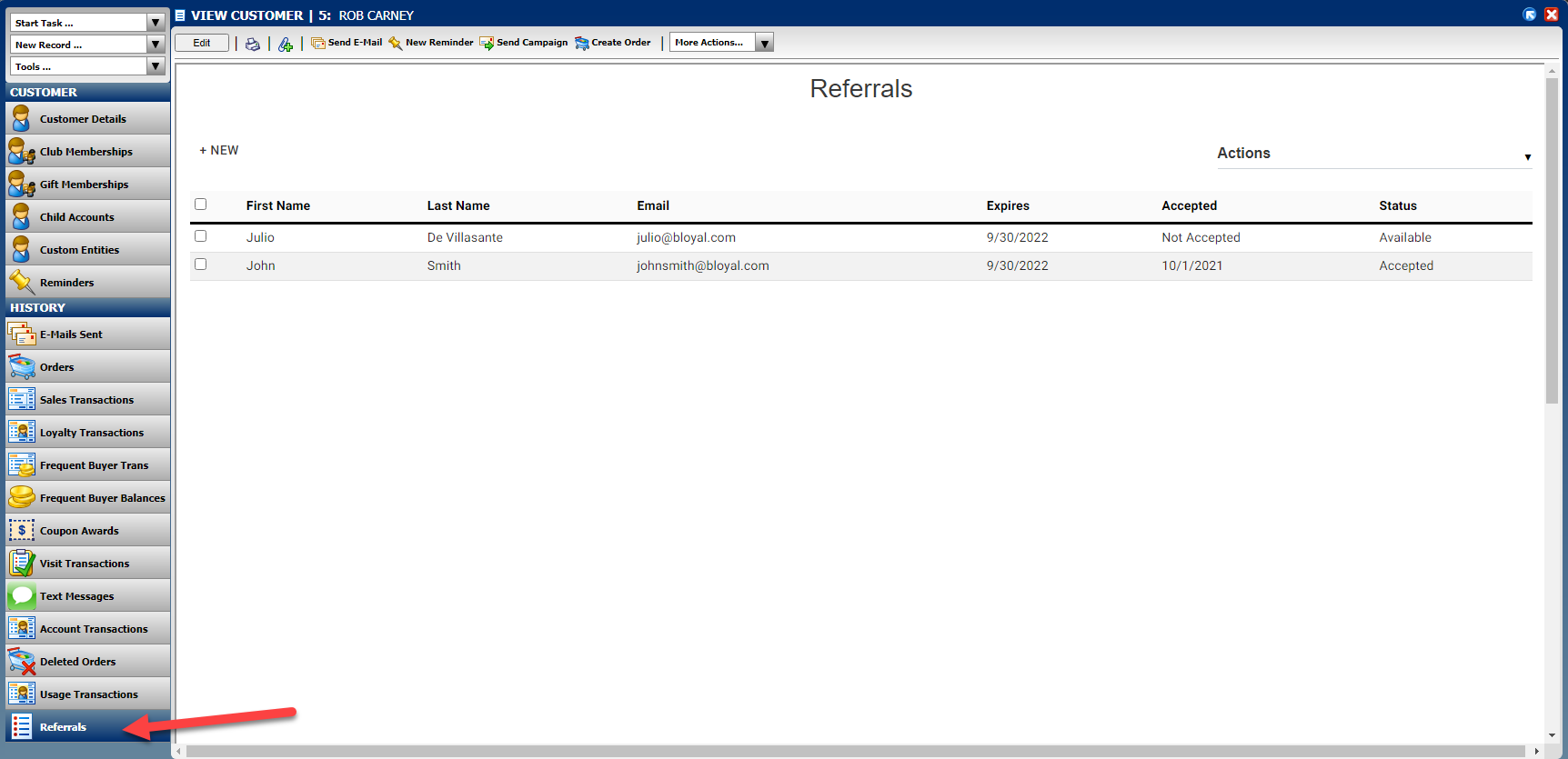Image resolution: width=1568 pixels, height=759 pixels.
Task: Click the Gift Memberships icon
Action: click(x=21, y=184)
